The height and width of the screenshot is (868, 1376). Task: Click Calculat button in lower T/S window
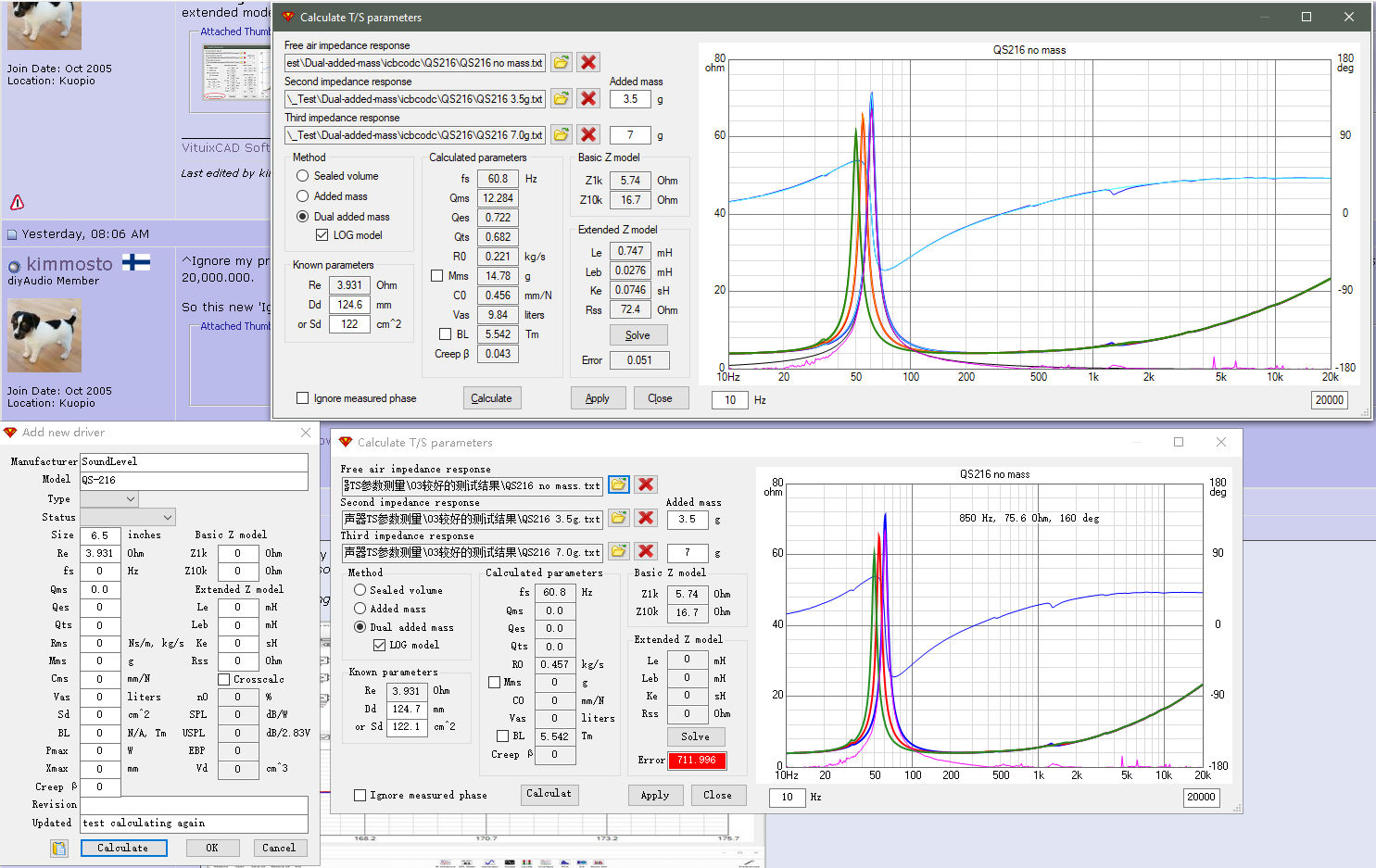click(549, 794)
